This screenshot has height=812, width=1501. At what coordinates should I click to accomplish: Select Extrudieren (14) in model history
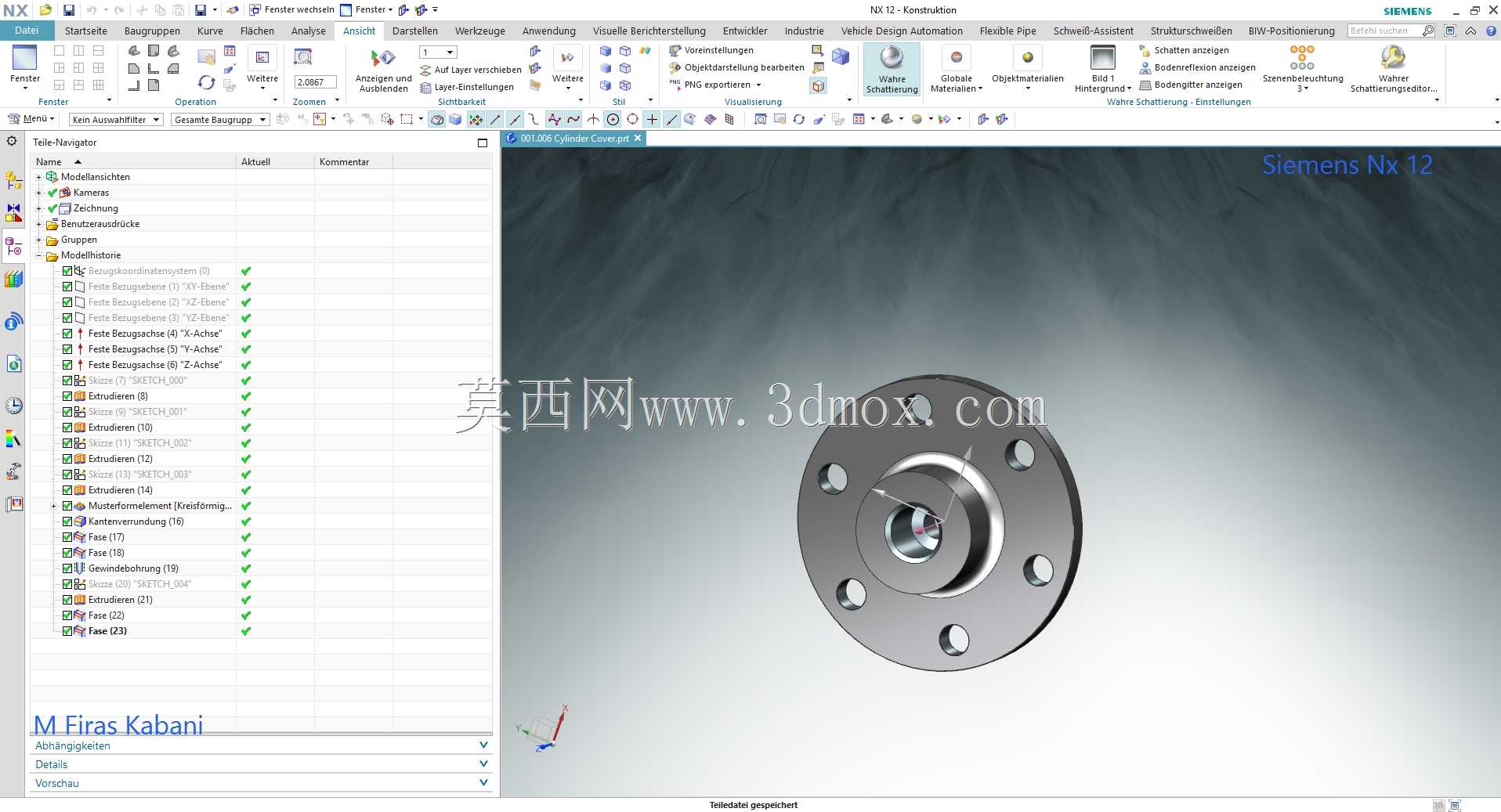120,490
